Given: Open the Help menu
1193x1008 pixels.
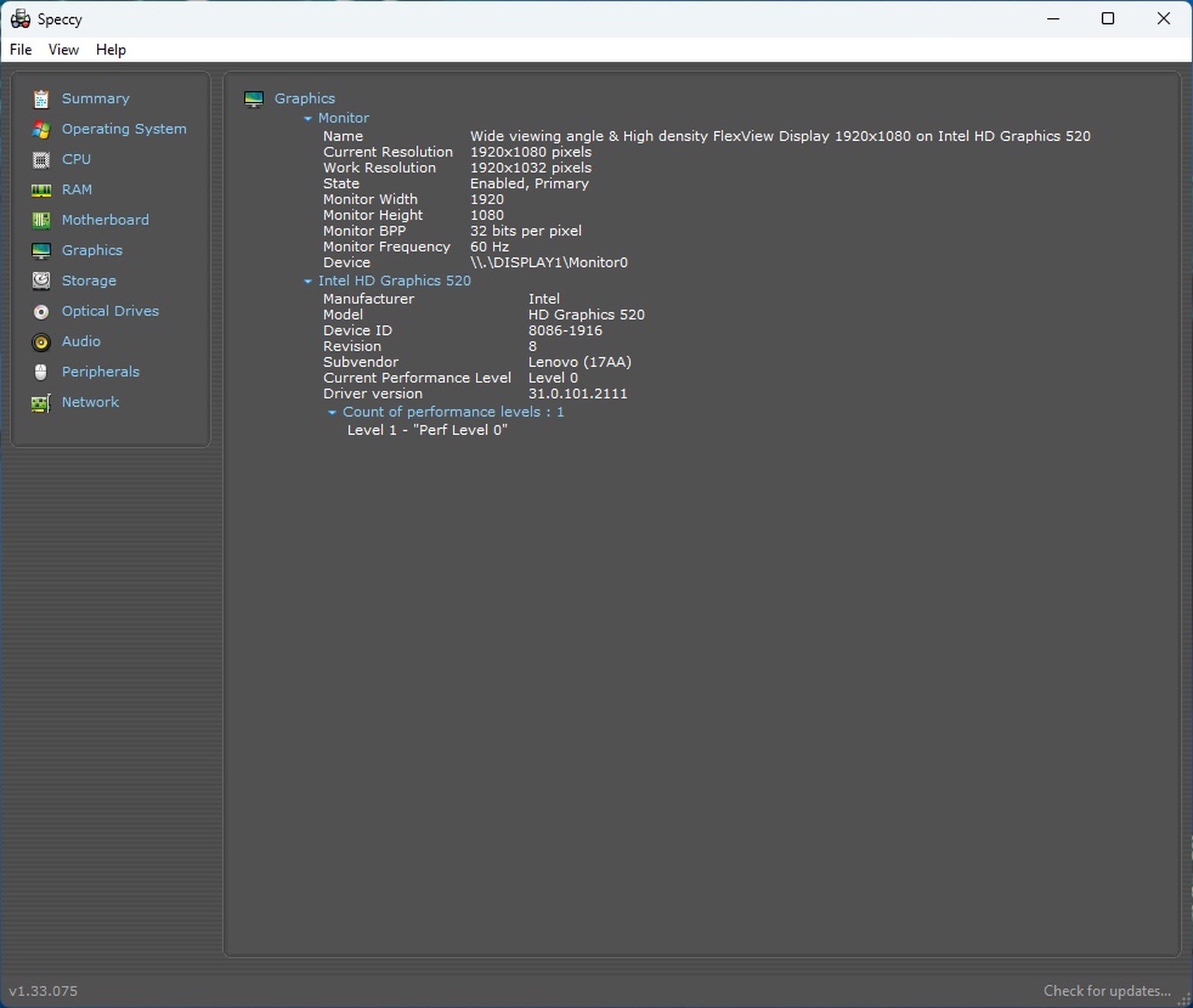Looking at the screenshot, I should point(111,49).
